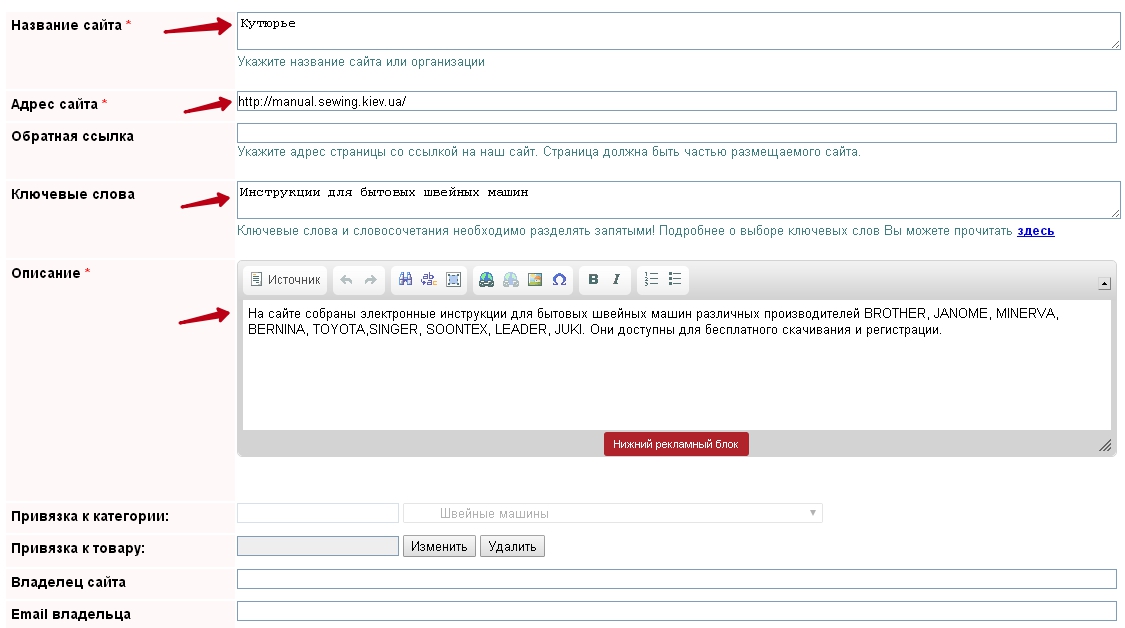Click the label 'Описание'
This screenshot has width=1125, height=628.
[46, 273]
